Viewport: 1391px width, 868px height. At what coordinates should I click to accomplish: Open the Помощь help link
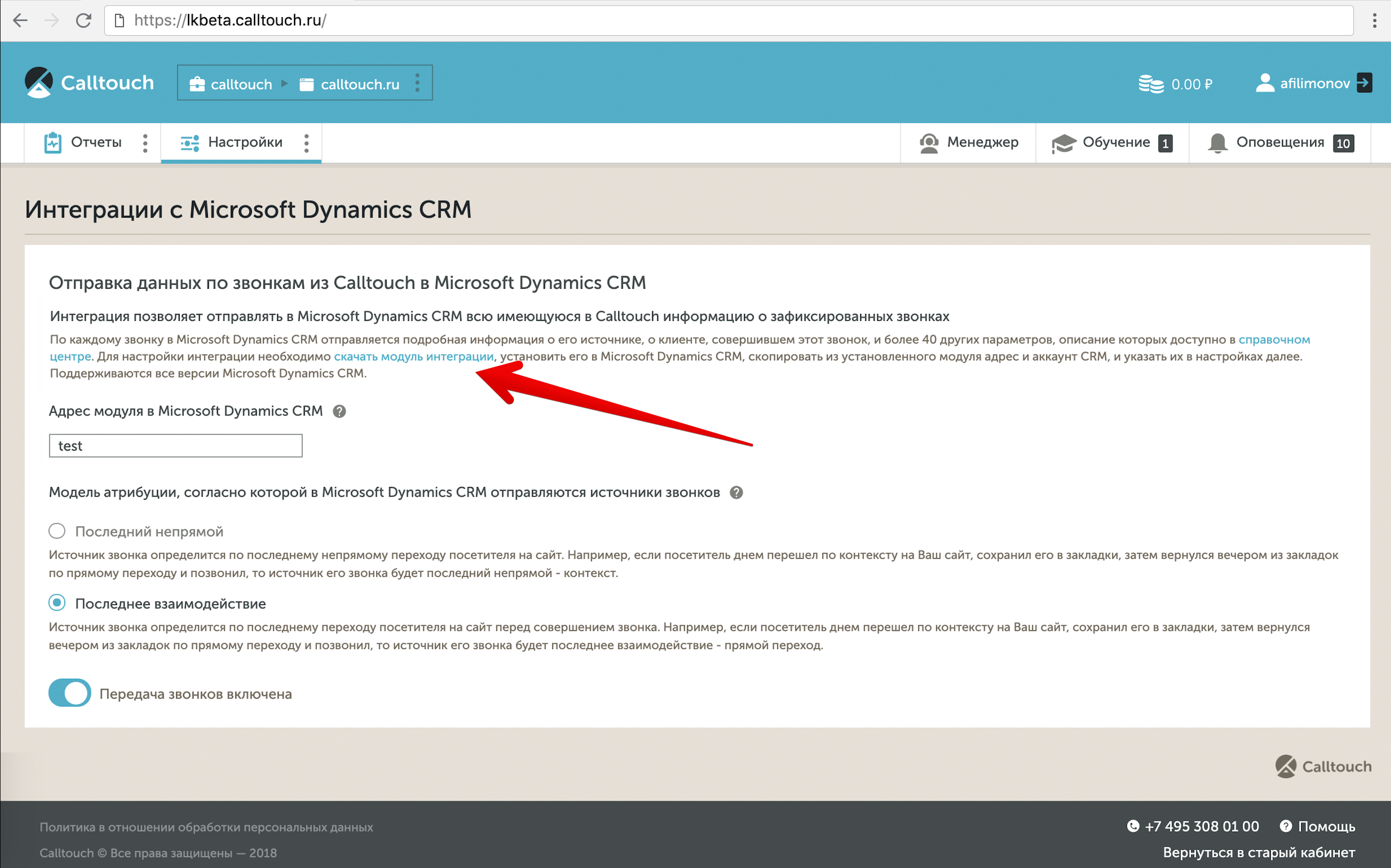(1326, 827)
